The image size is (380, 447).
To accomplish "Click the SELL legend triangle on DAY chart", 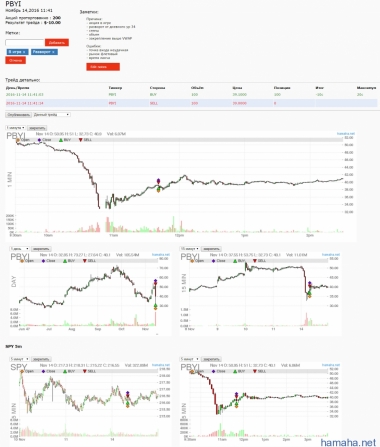I will point(85,261).
